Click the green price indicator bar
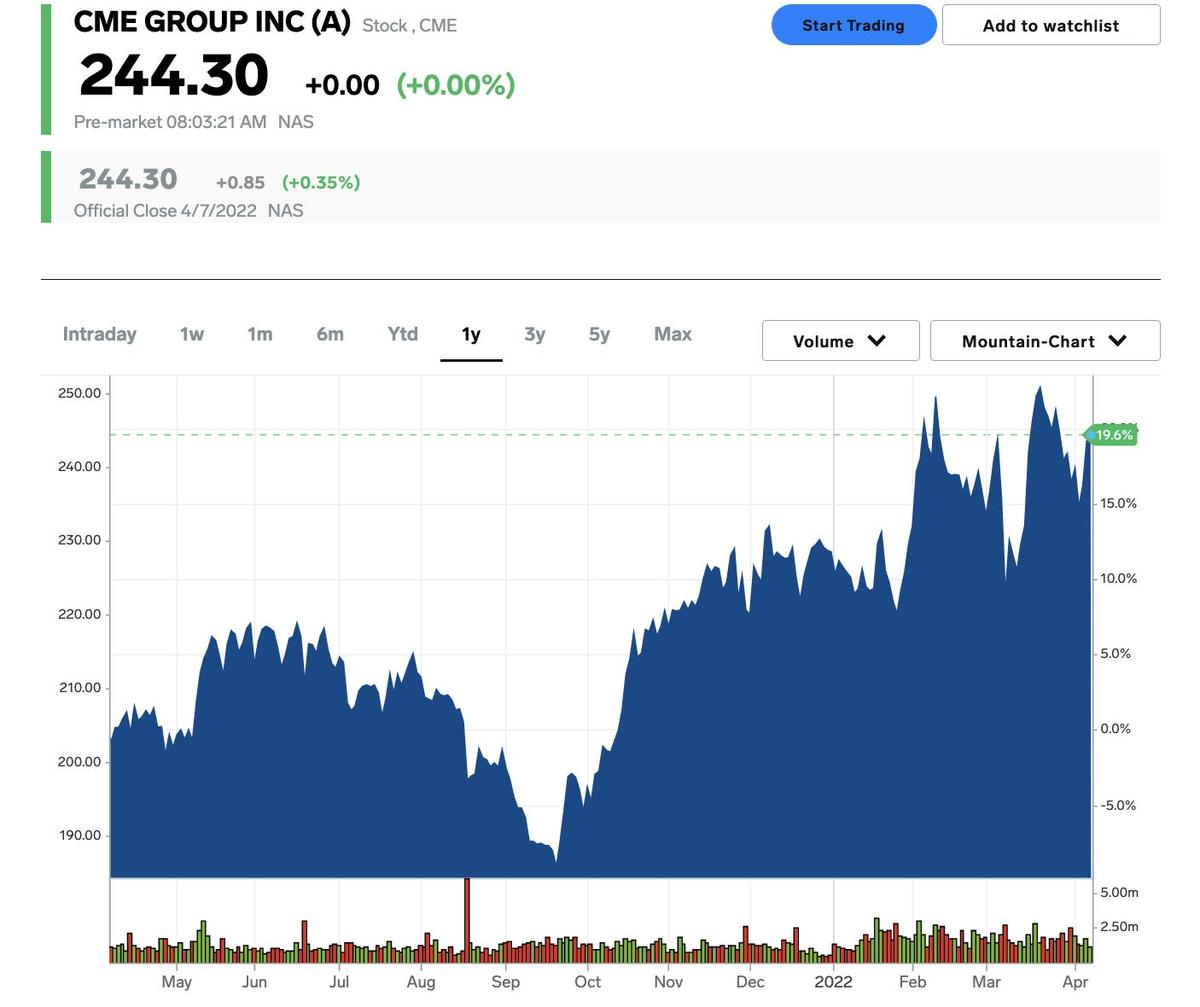 [x=44, y=70]
